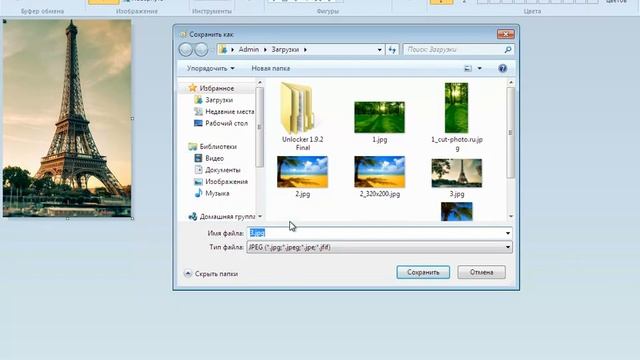Click the file list vertical scrollbar

[x=510, y=133]
